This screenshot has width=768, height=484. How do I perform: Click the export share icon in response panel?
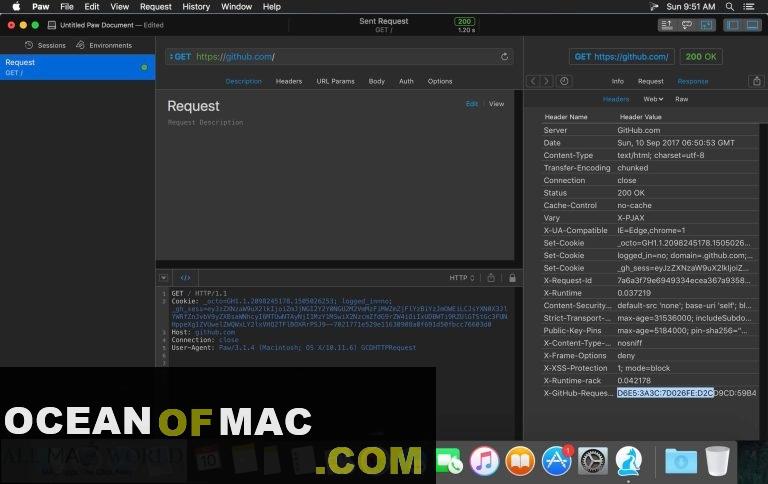(756, 81)
